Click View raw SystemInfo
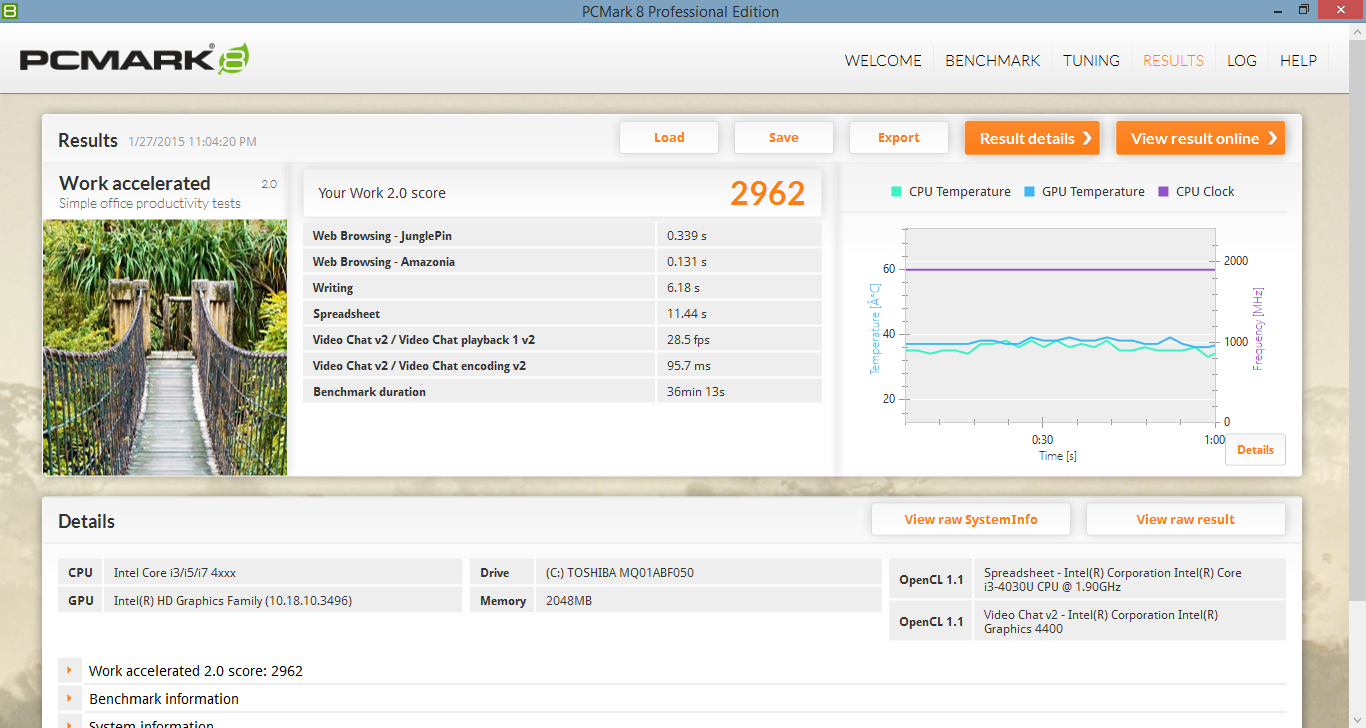This screenshot has width=1366, height=728. pyautogui.click(x=971, y=519)
